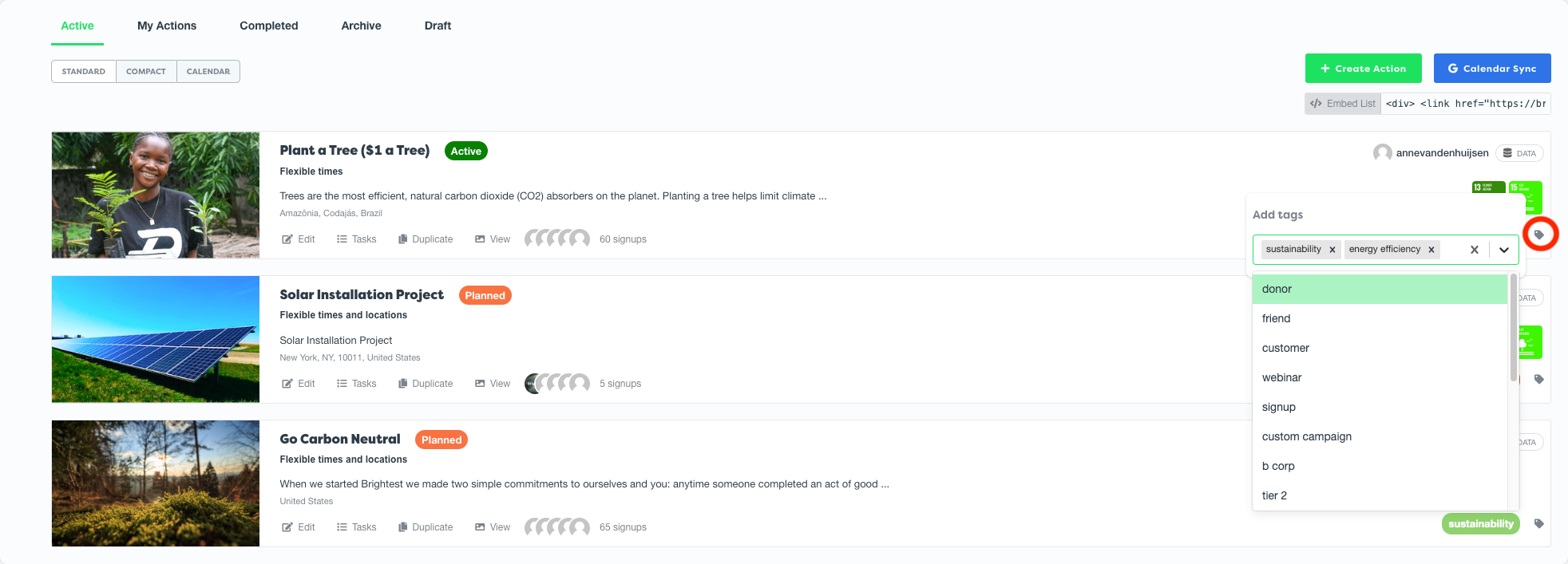Remove the energy efficiency tag chip
Screen dimensions: 1568x564
[x=1431, y=250]
